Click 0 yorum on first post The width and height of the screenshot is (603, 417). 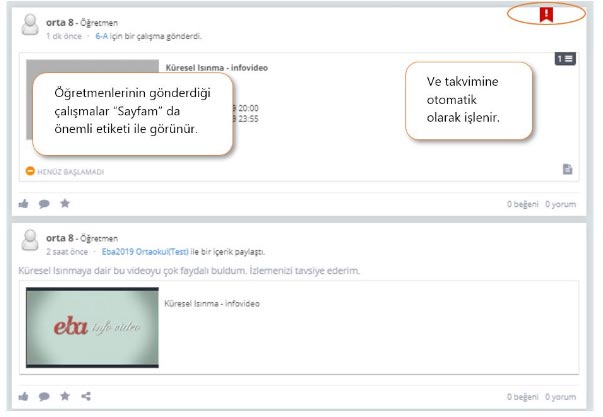tap(560, 204)
